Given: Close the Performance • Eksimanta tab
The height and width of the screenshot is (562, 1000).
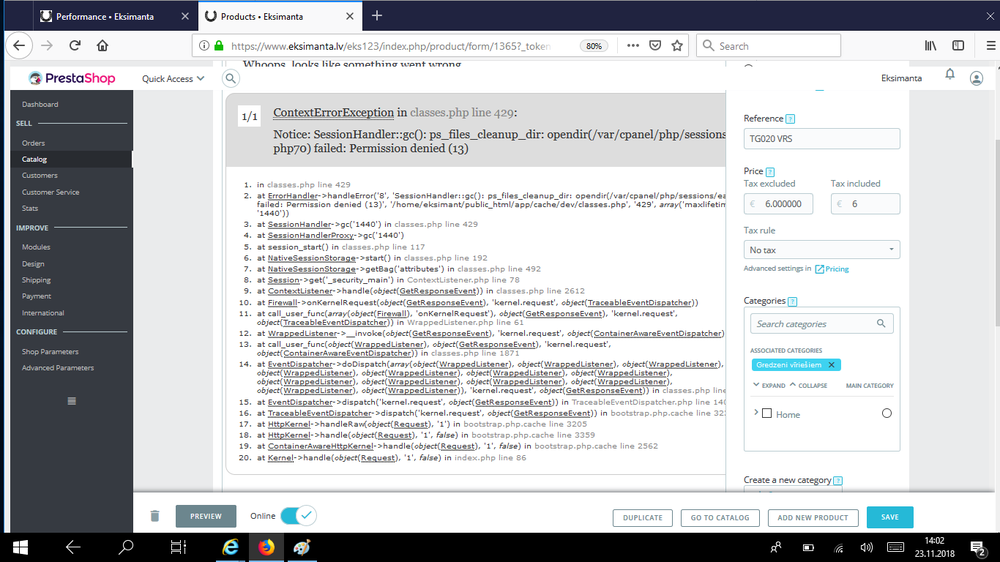Looking at the screenshot, I should [x=185, y=16].
